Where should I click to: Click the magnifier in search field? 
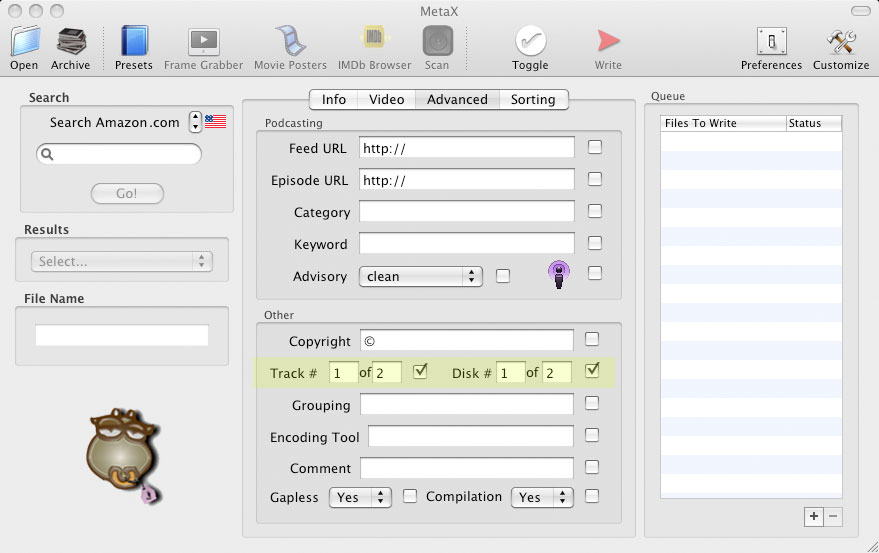pos(47,154)
